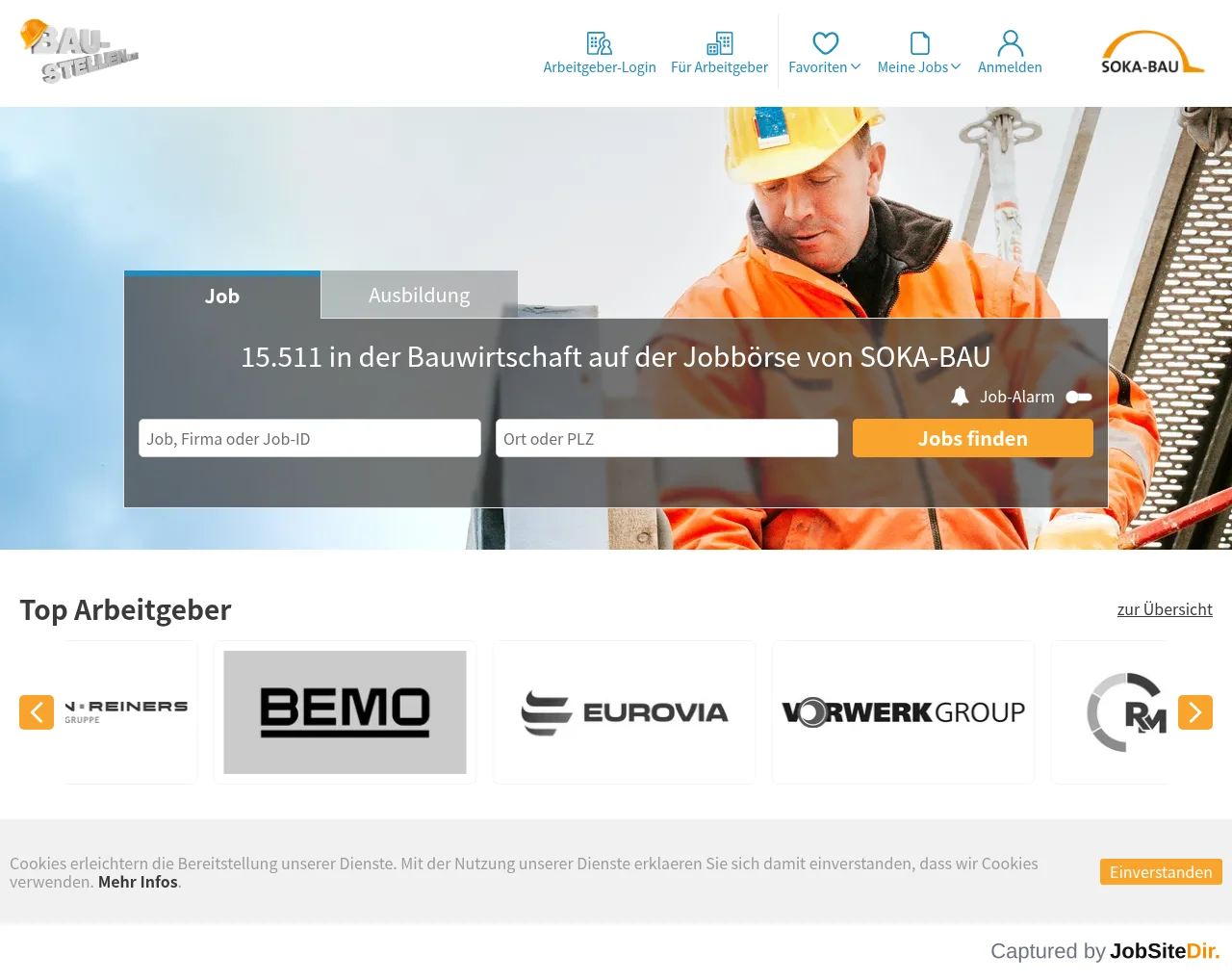The height and width of the screenshot is (980, 1232).
Task: Click the Meine Jobs document icon
Action: coord(920,43)
